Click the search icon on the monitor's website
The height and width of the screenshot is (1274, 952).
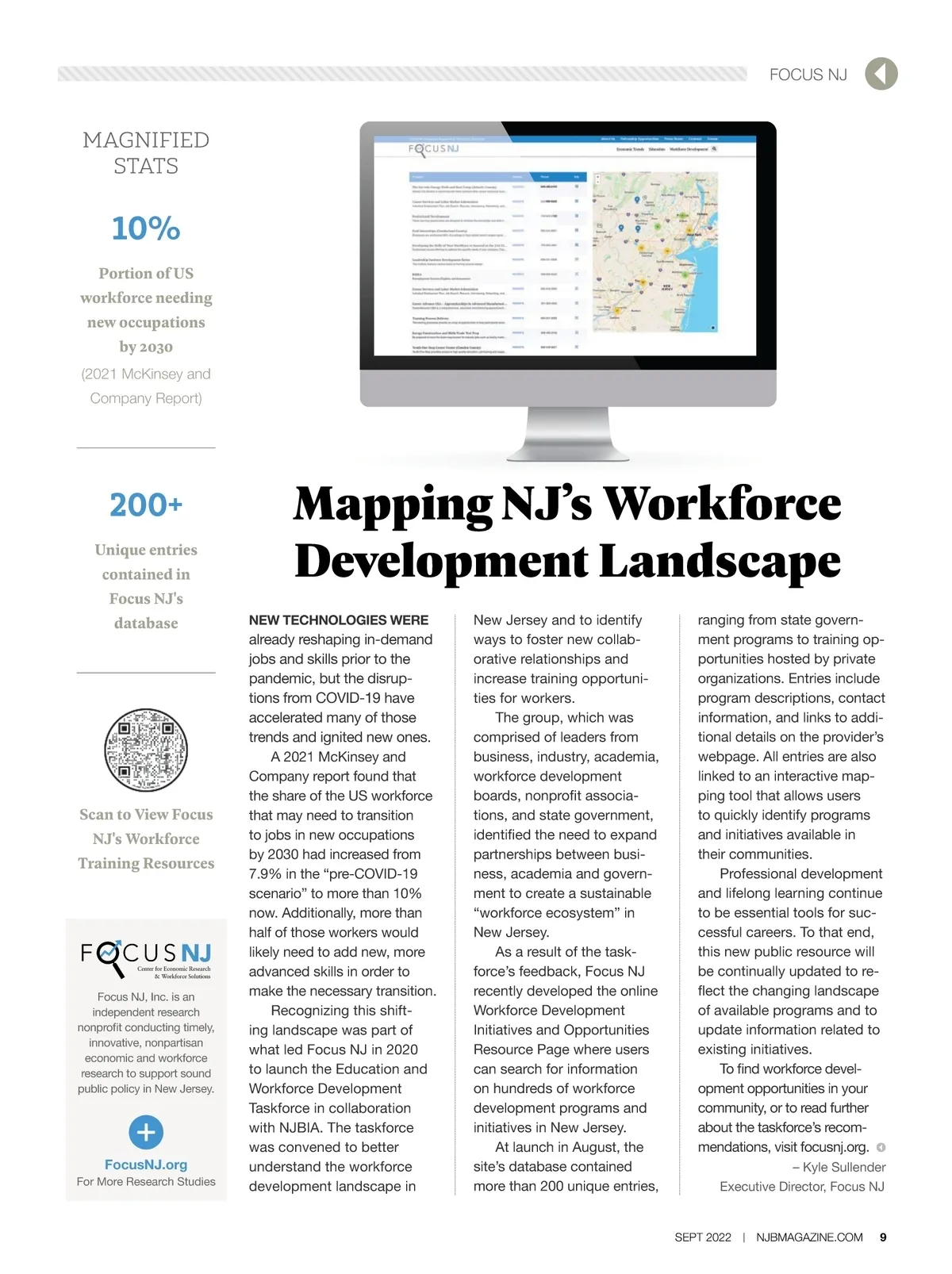pyautogui.click(x=714, y=149)
